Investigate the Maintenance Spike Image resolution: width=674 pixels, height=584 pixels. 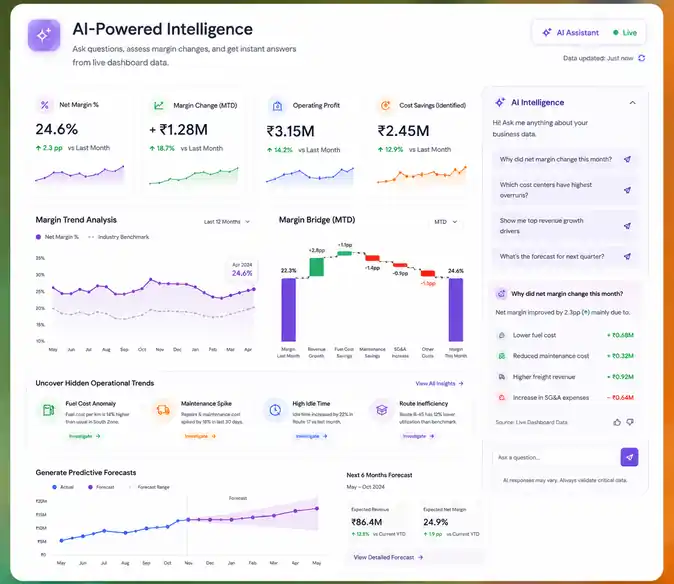coord(200,436)
